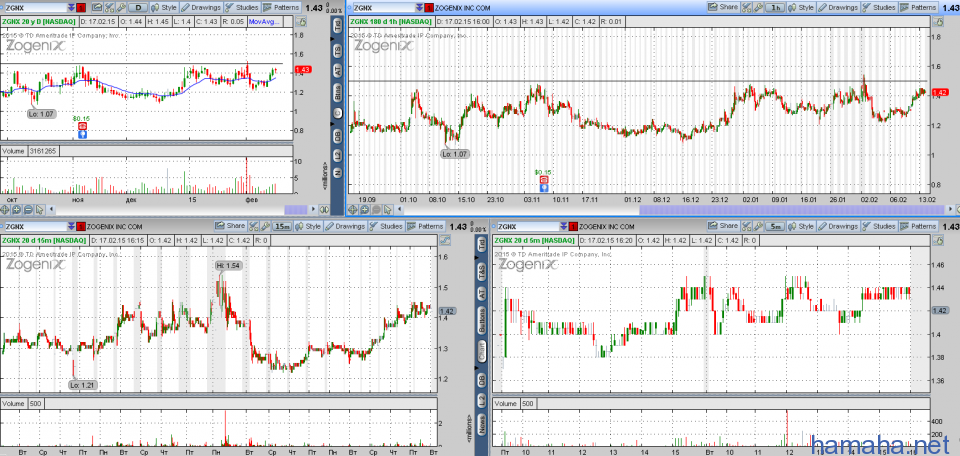Select the pointer cursor tool under the daily chart

39,210
